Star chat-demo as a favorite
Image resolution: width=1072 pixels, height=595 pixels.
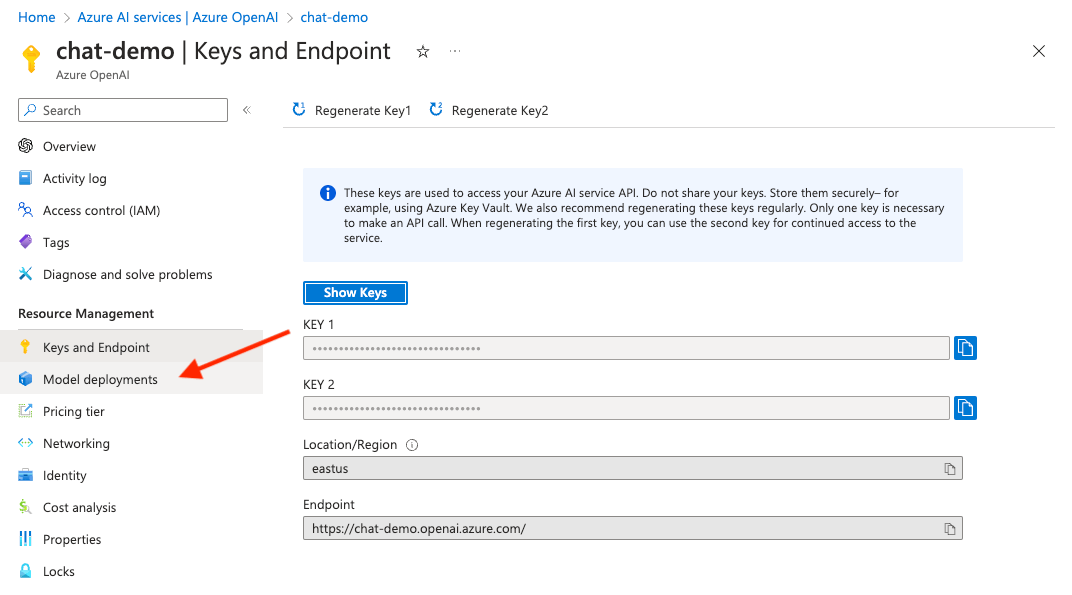422,51
